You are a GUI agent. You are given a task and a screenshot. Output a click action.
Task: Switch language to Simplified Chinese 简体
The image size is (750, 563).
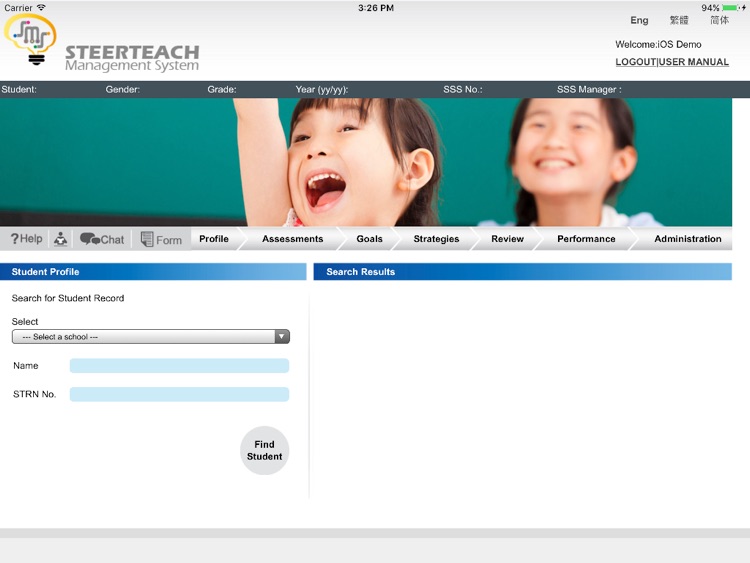719,20
